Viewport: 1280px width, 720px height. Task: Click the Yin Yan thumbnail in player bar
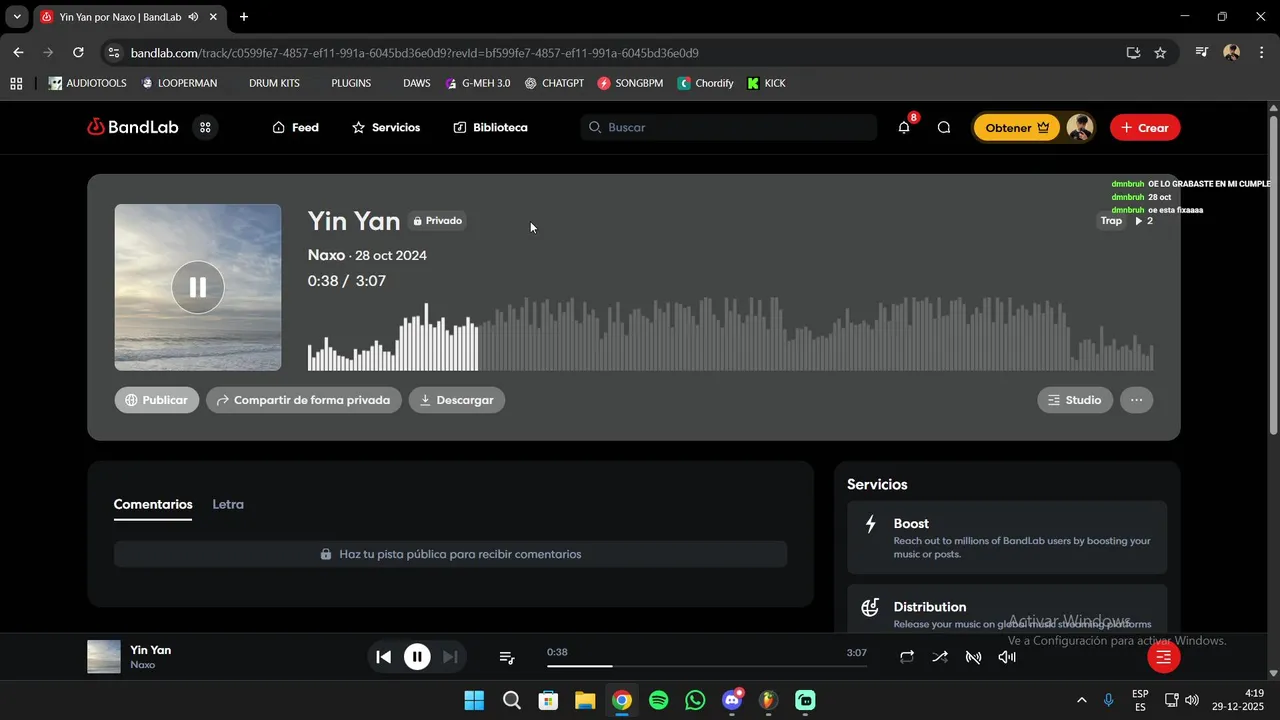(x=104, y=657)
